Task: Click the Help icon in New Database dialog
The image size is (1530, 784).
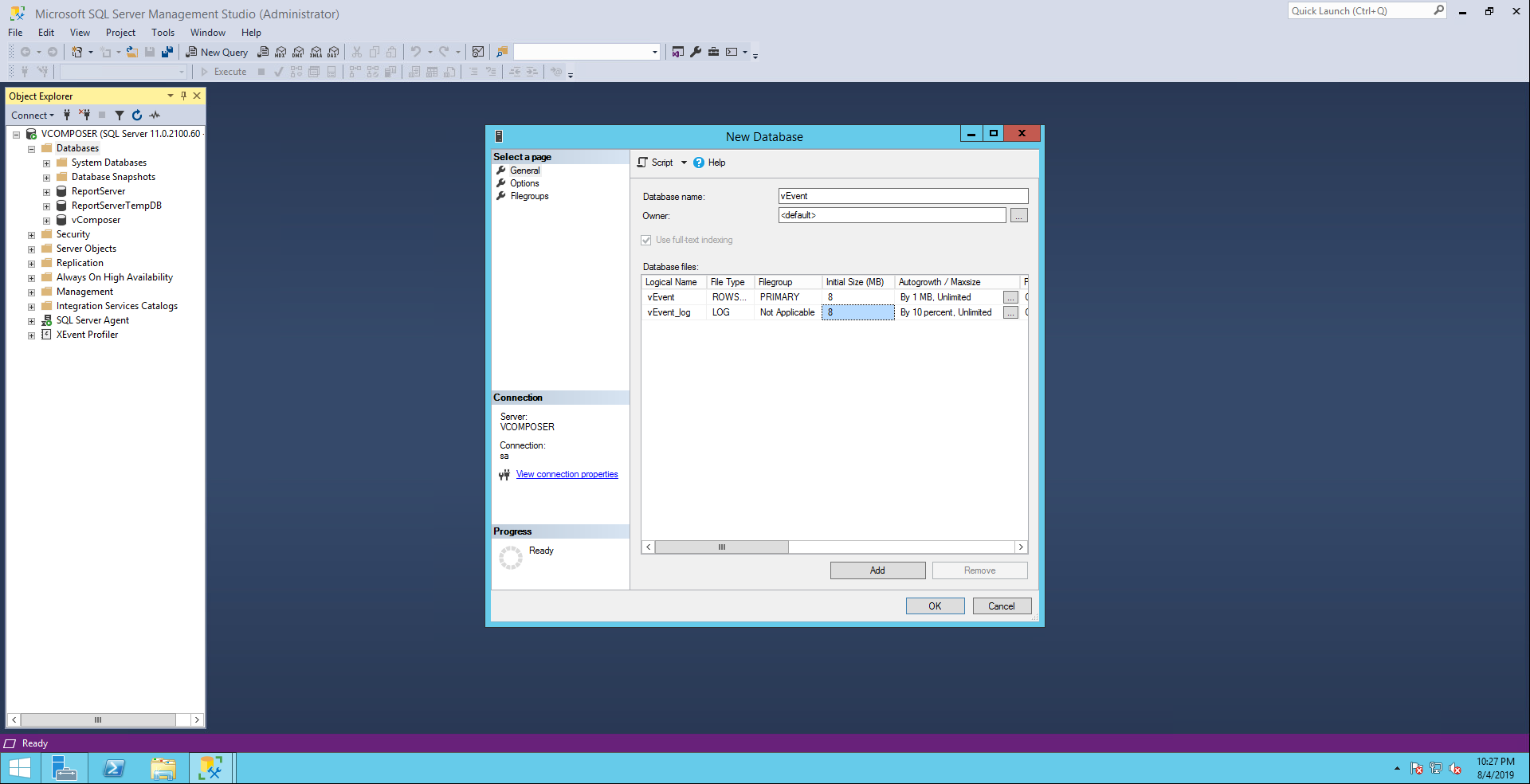Action: (x=699, y=163)
